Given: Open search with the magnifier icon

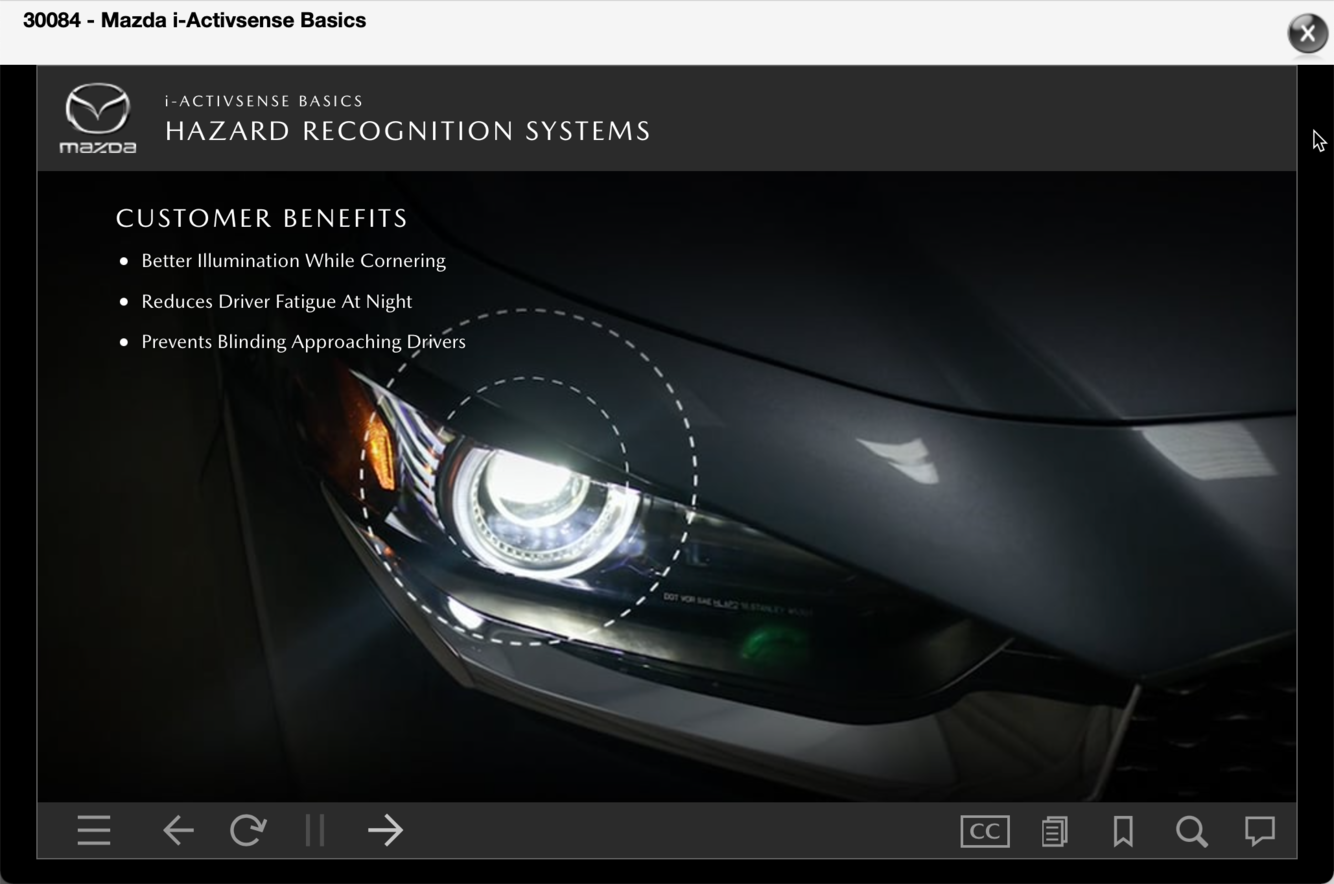Looking at the screenshot, I should pos(1192,831).
